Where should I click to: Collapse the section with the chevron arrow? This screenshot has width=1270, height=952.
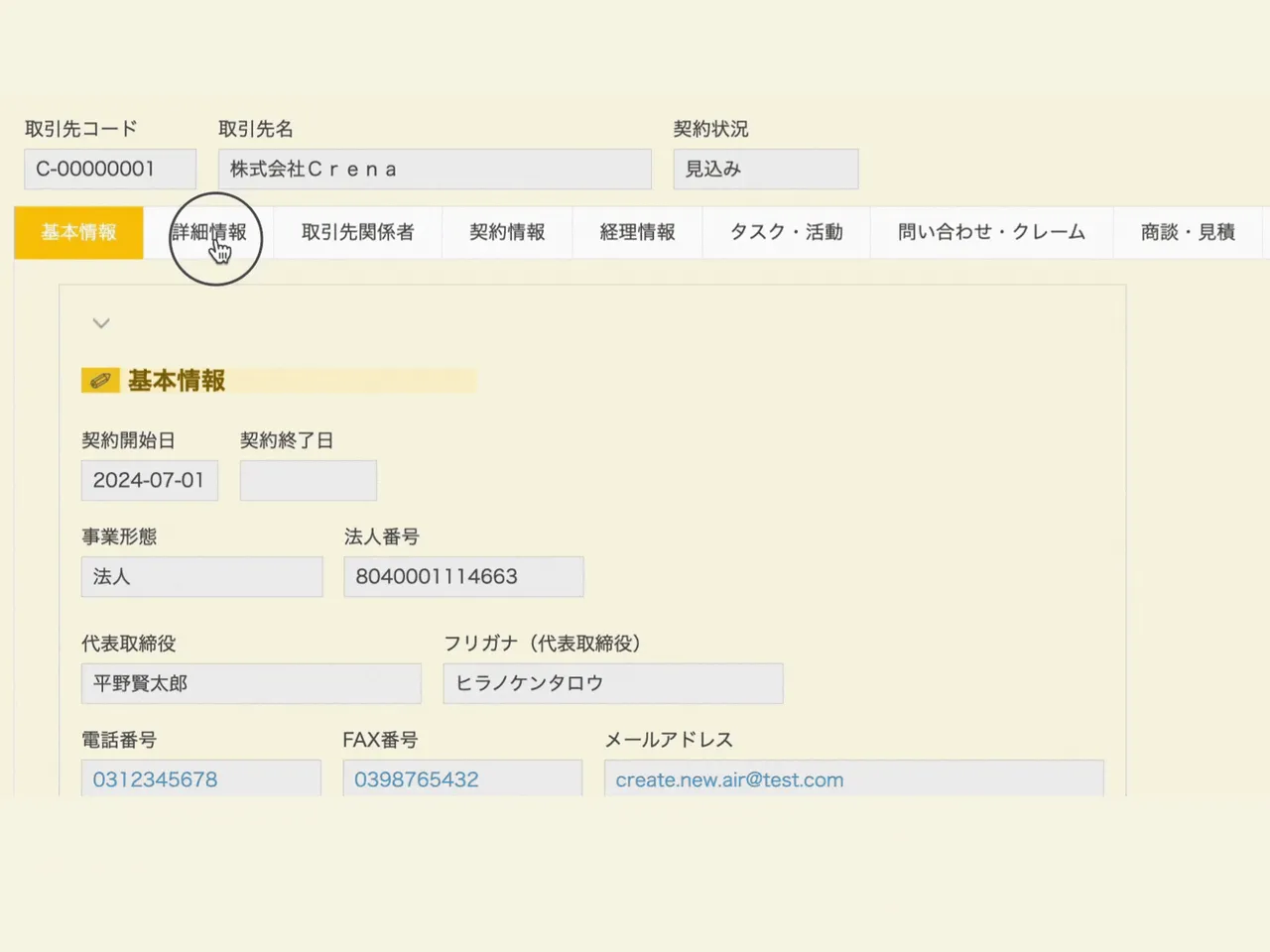tap(101, 323)
